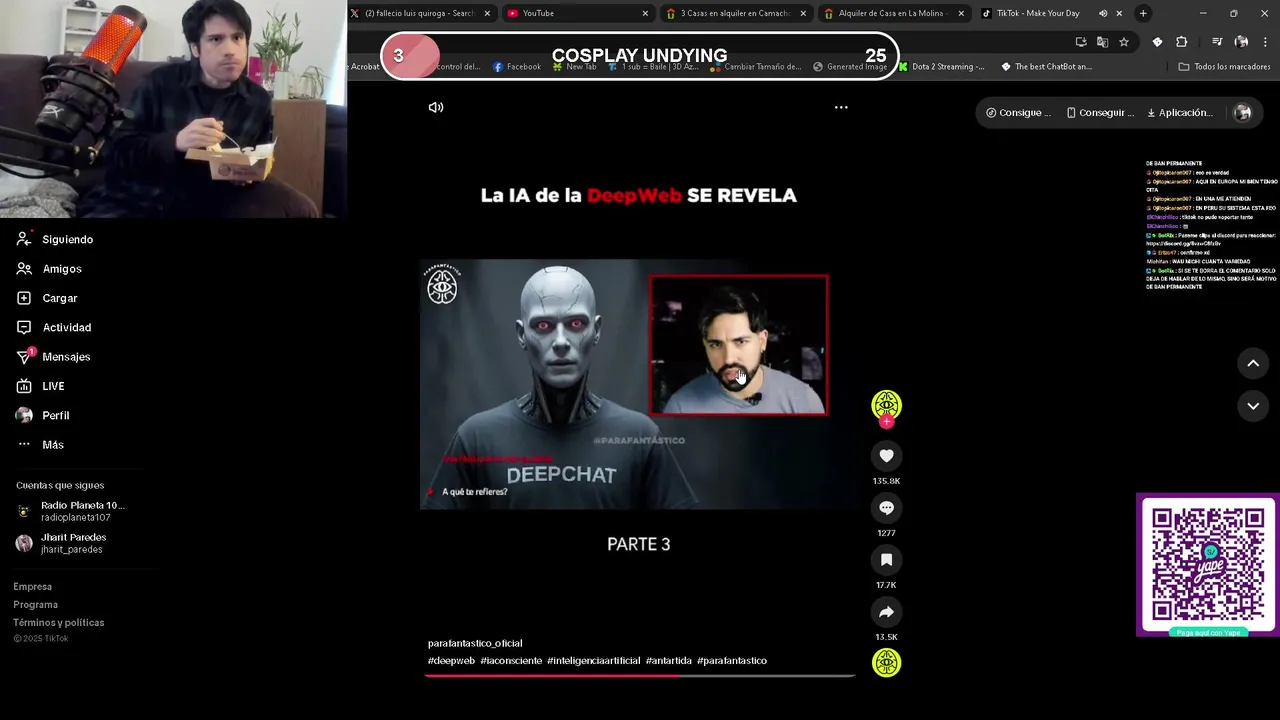The image size is (1280, 720).
Task: Click the Siguiendo people icon
Action: pos(24,240)
